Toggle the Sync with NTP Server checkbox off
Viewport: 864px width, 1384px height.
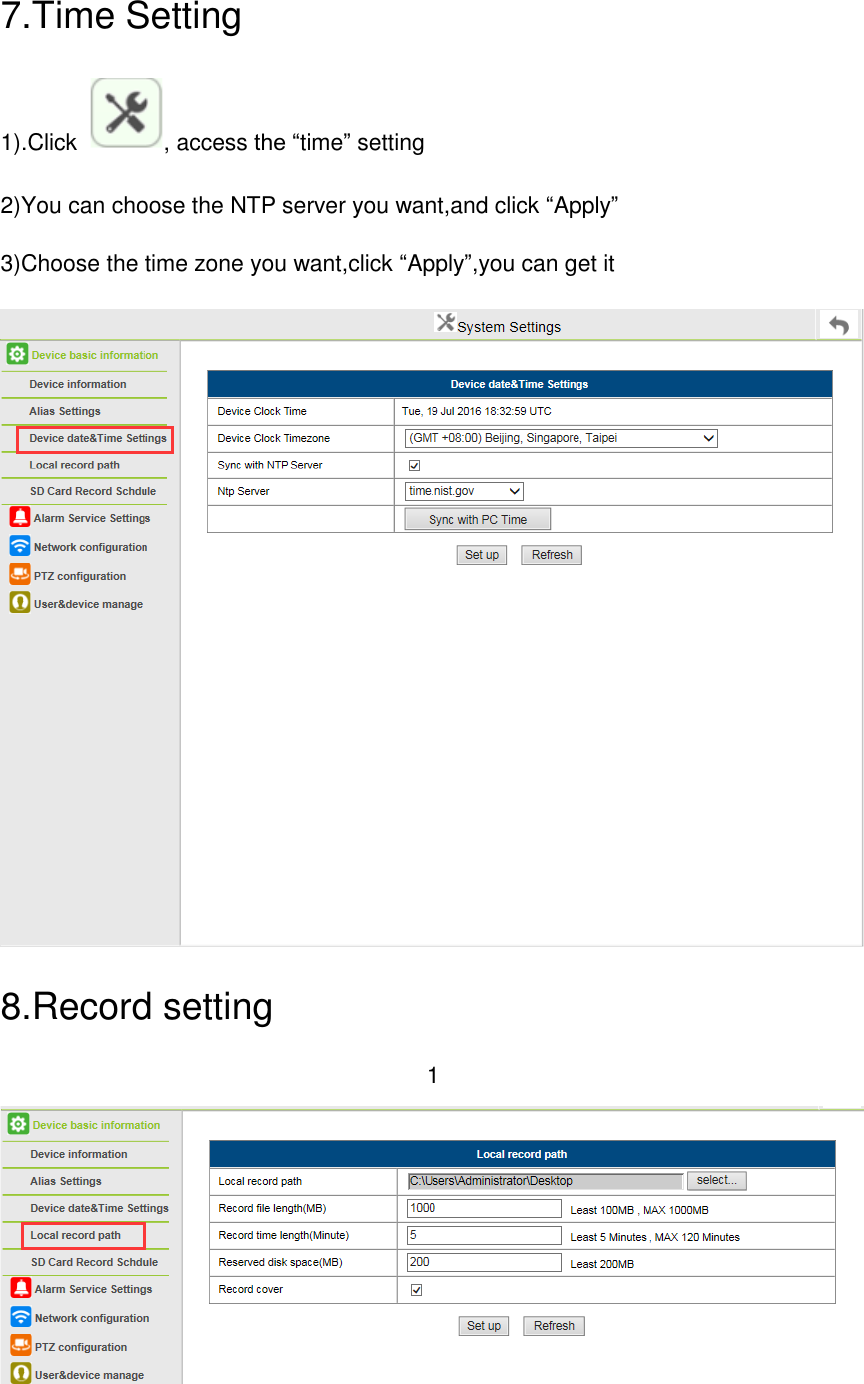(414, 464)
